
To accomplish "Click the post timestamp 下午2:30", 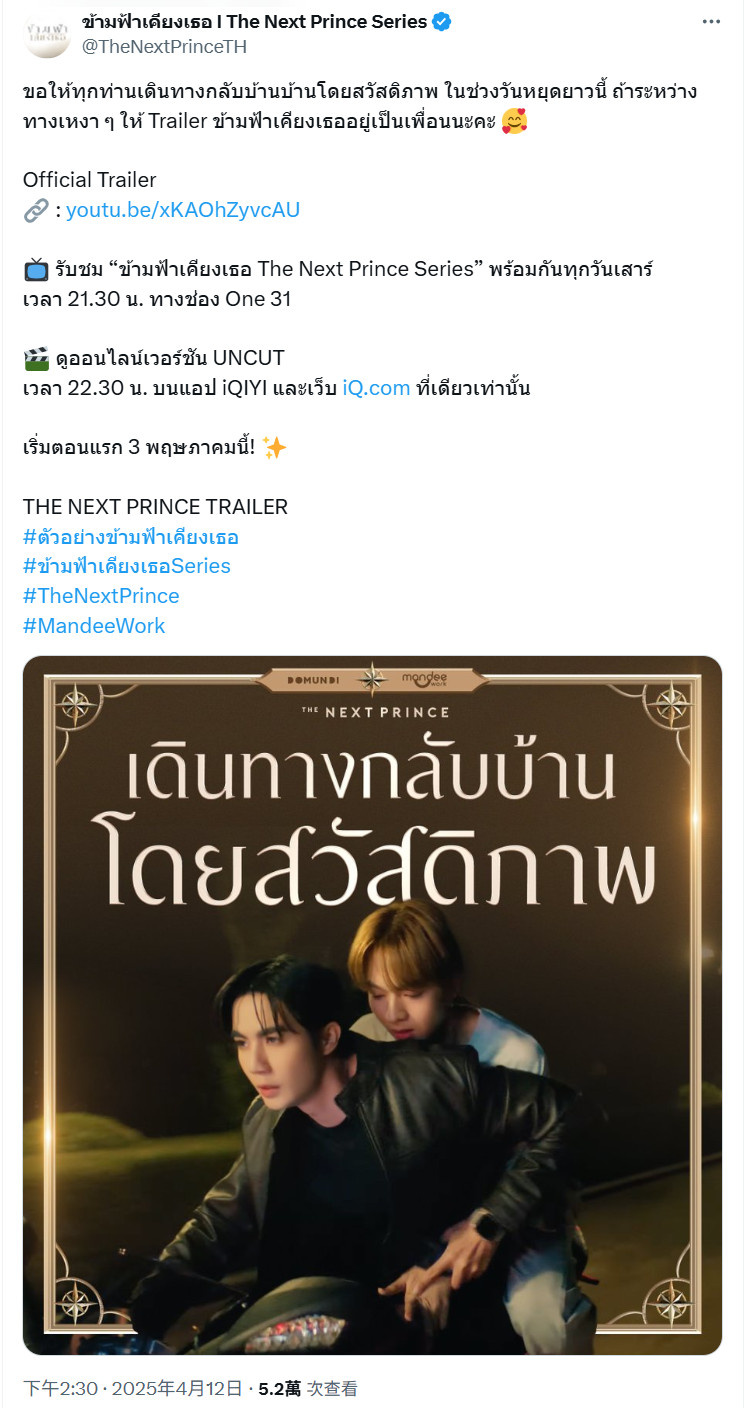I will tap(61, 1388).
